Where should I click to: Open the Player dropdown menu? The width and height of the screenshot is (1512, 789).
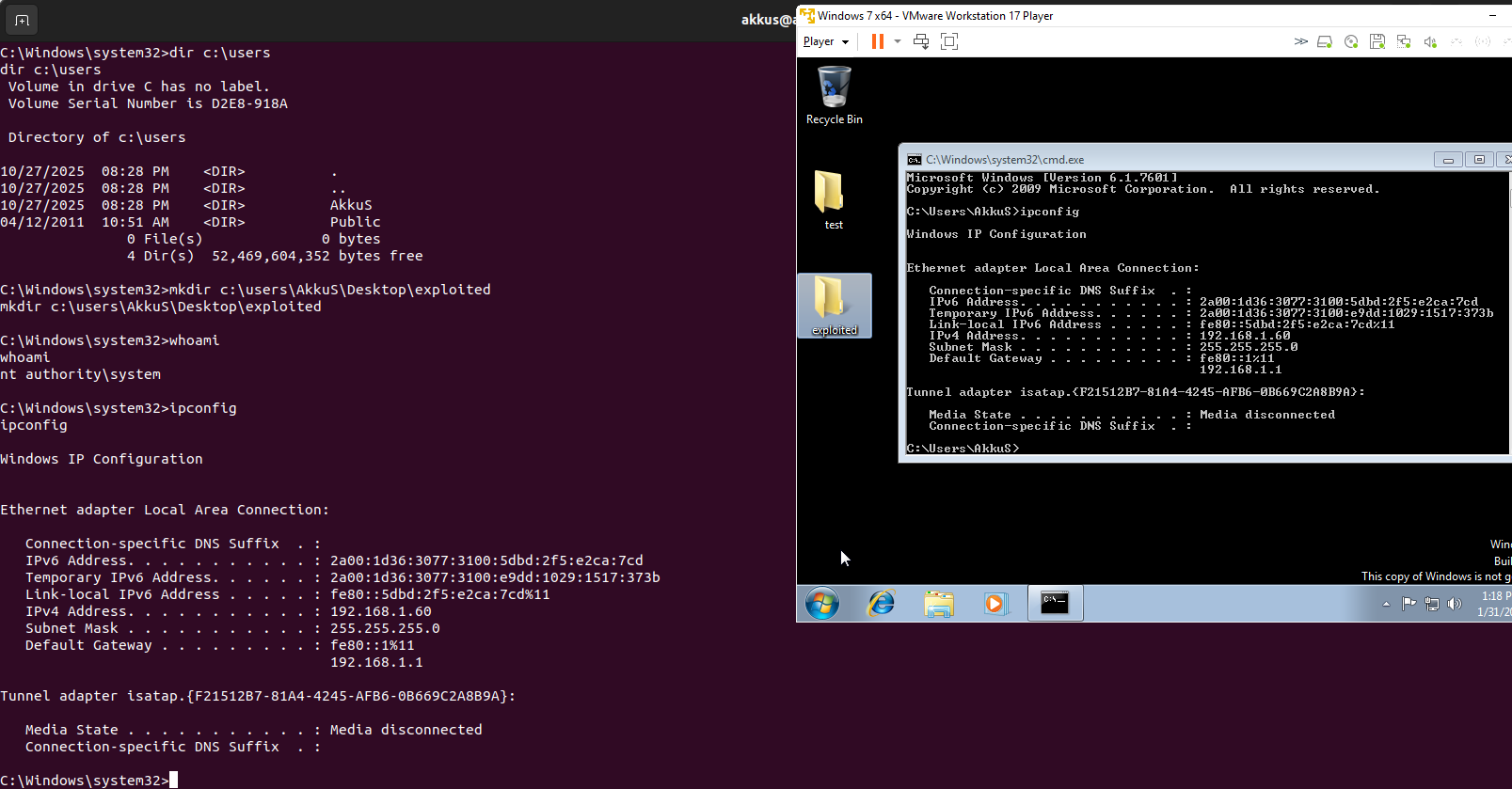(x=825, y=41)
